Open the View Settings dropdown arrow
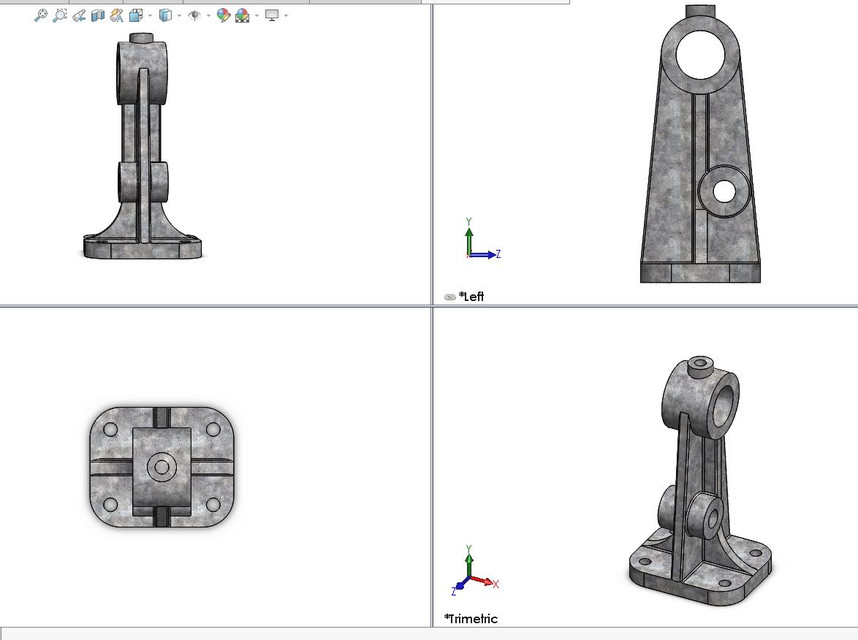 [x=286, y=16]
